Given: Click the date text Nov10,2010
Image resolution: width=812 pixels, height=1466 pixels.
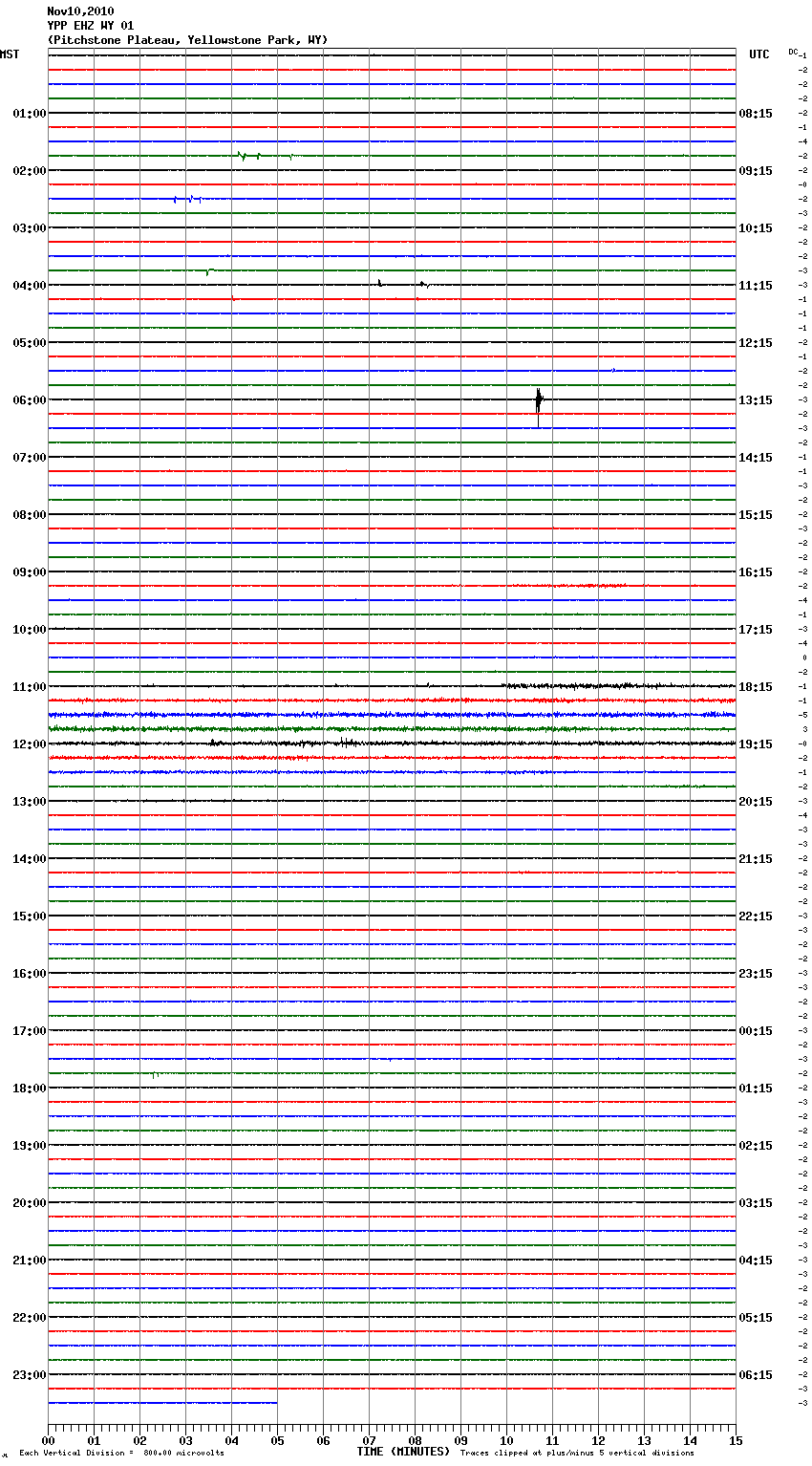Looking at the screenshot, I should click(80, 11).
